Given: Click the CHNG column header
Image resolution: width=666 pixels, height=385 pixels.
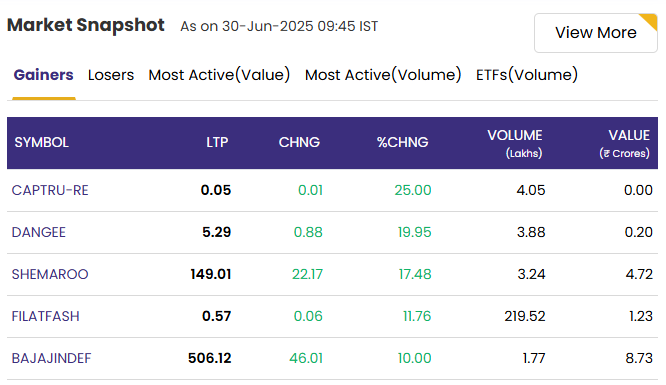Looking at the screenshot, I should click(x=299, y=142).
